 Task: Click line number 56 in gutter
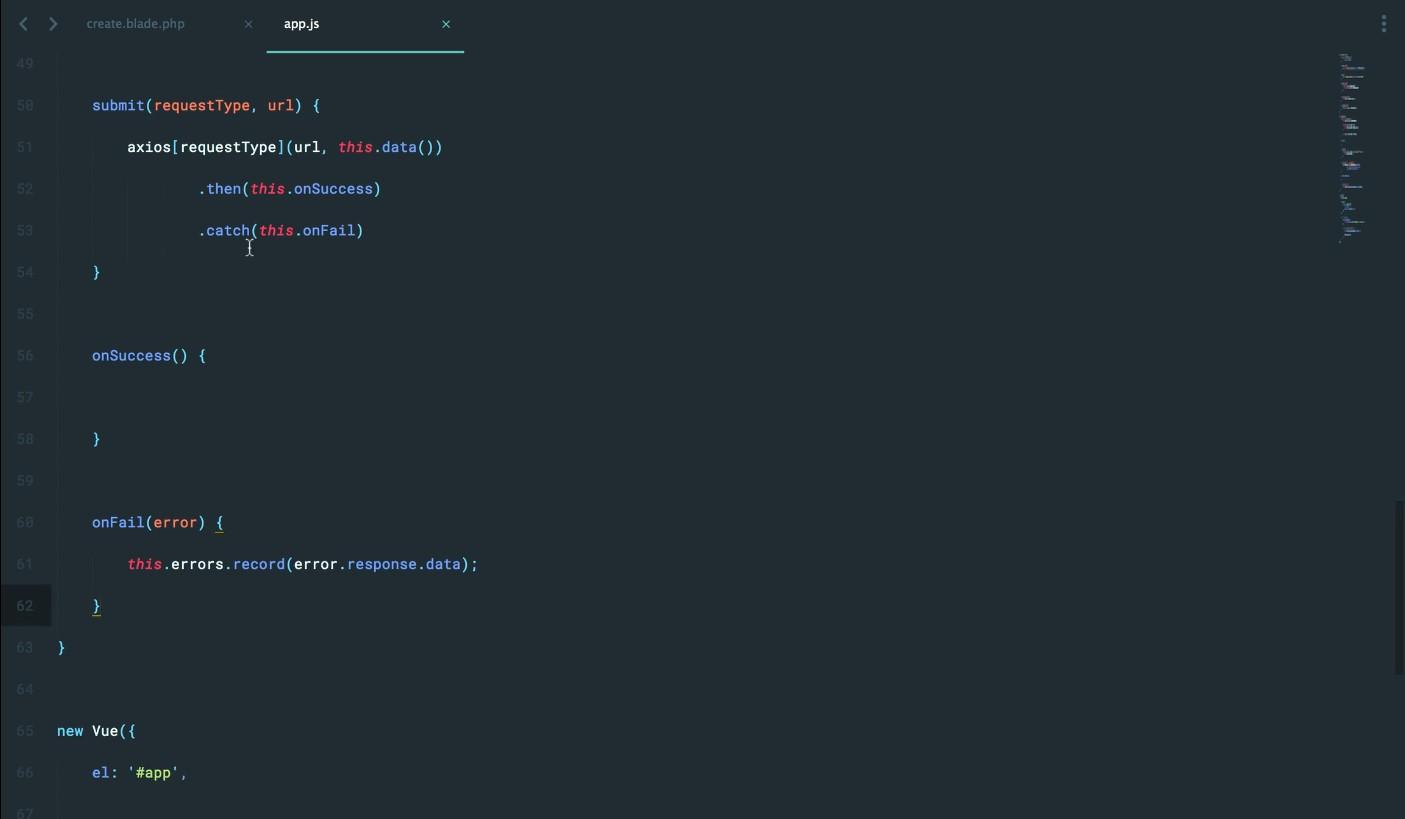click(x=25, y=356)
